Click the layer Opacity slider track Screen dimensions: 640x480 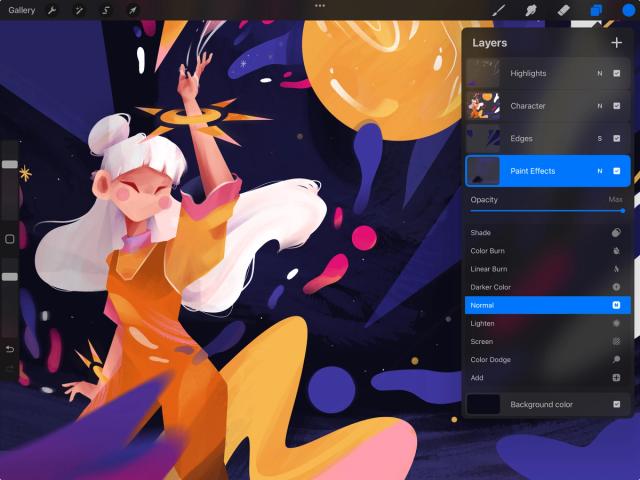point(547,211)
